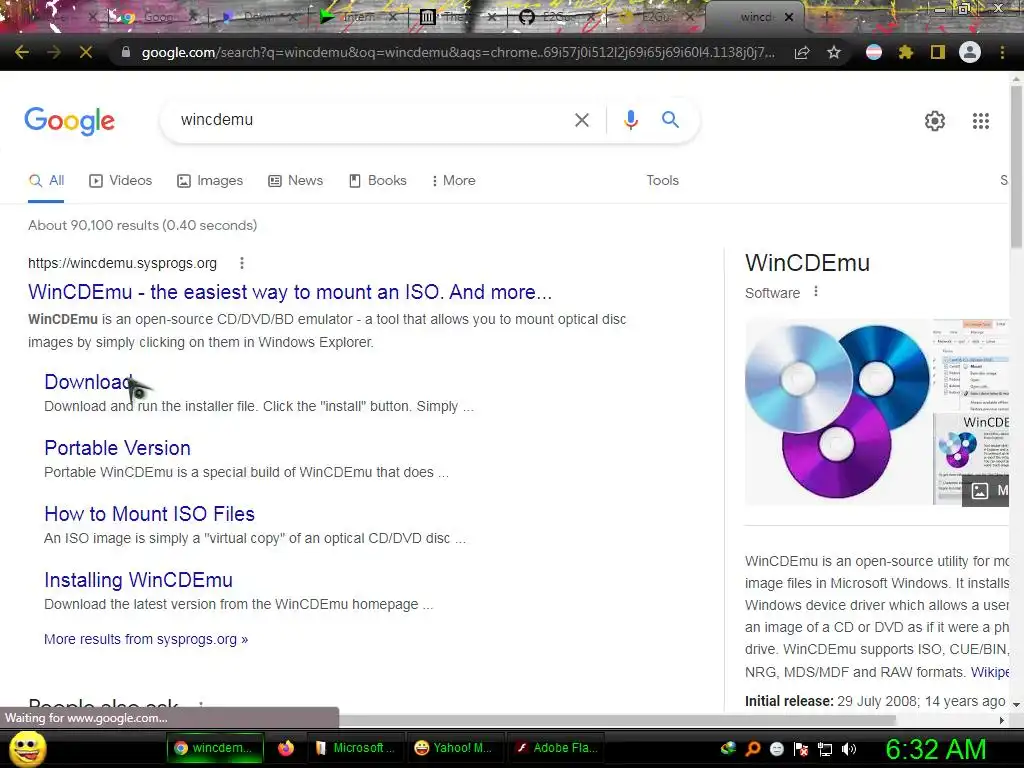Close the active wincdemu browser tab
Viewport: 1024px width, 768px height.
pos(789,17)
